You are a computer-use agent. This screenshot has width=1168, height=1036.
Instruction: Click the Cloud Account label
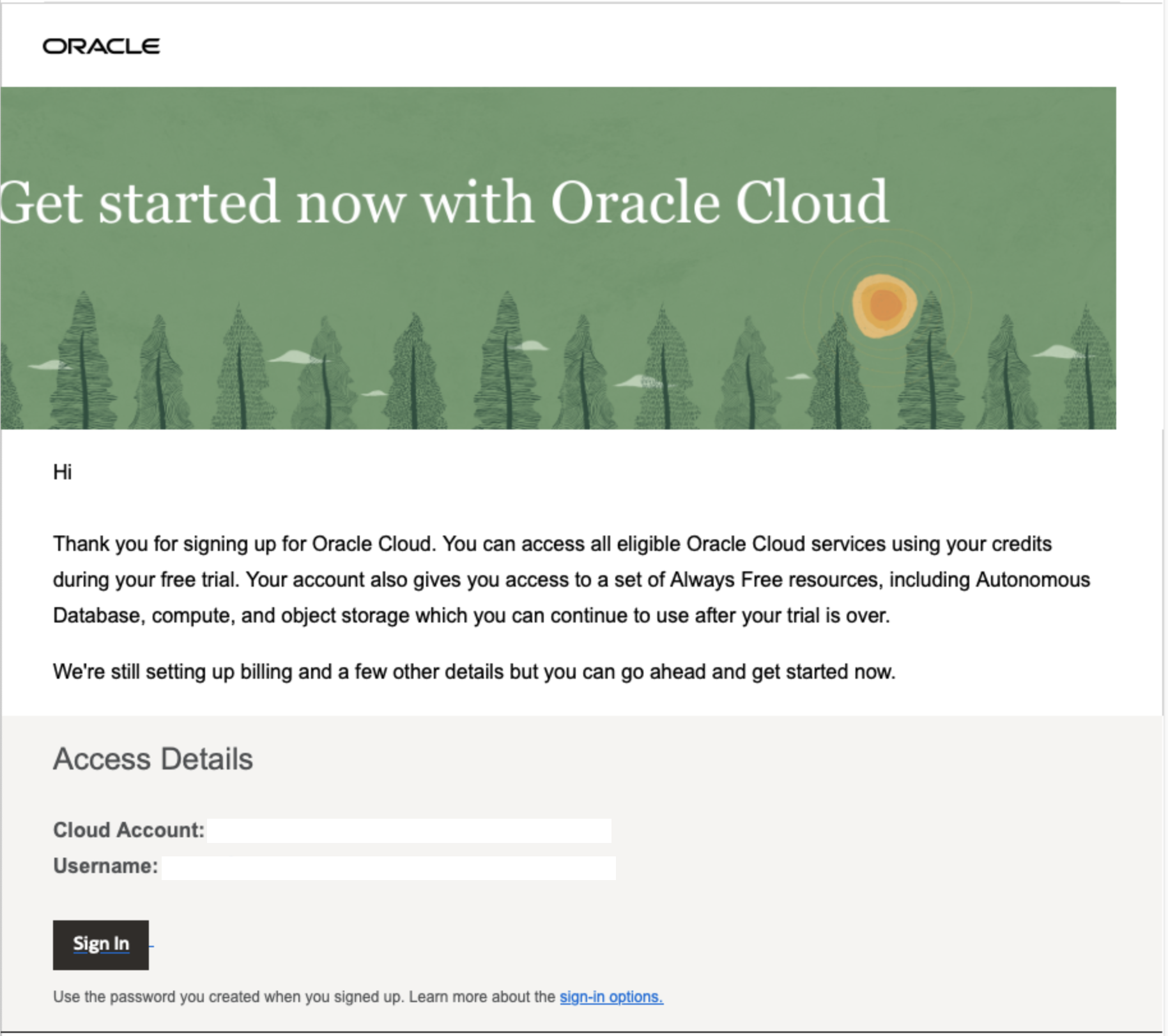128,830
